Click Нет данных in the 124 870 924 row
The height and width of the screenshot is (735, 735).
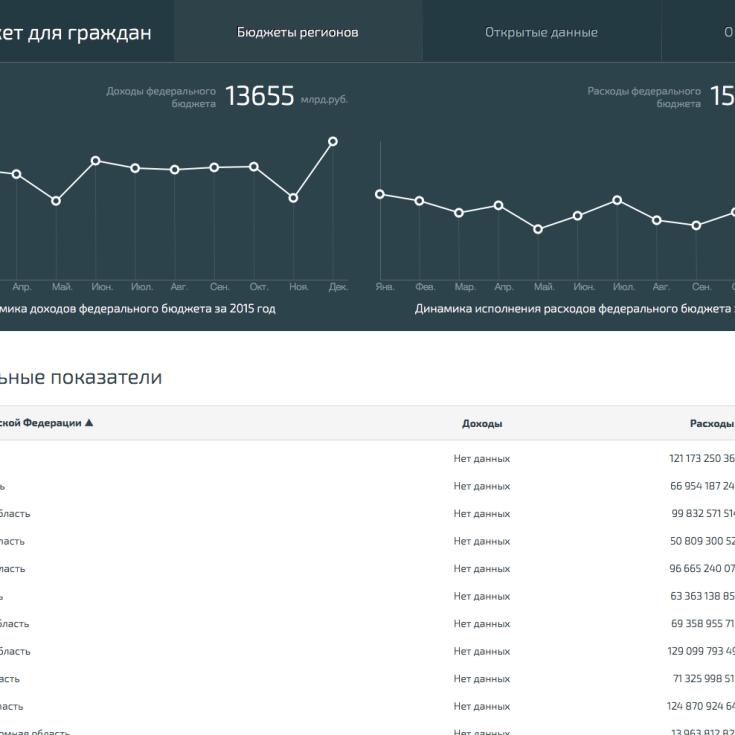pos(482,706)
